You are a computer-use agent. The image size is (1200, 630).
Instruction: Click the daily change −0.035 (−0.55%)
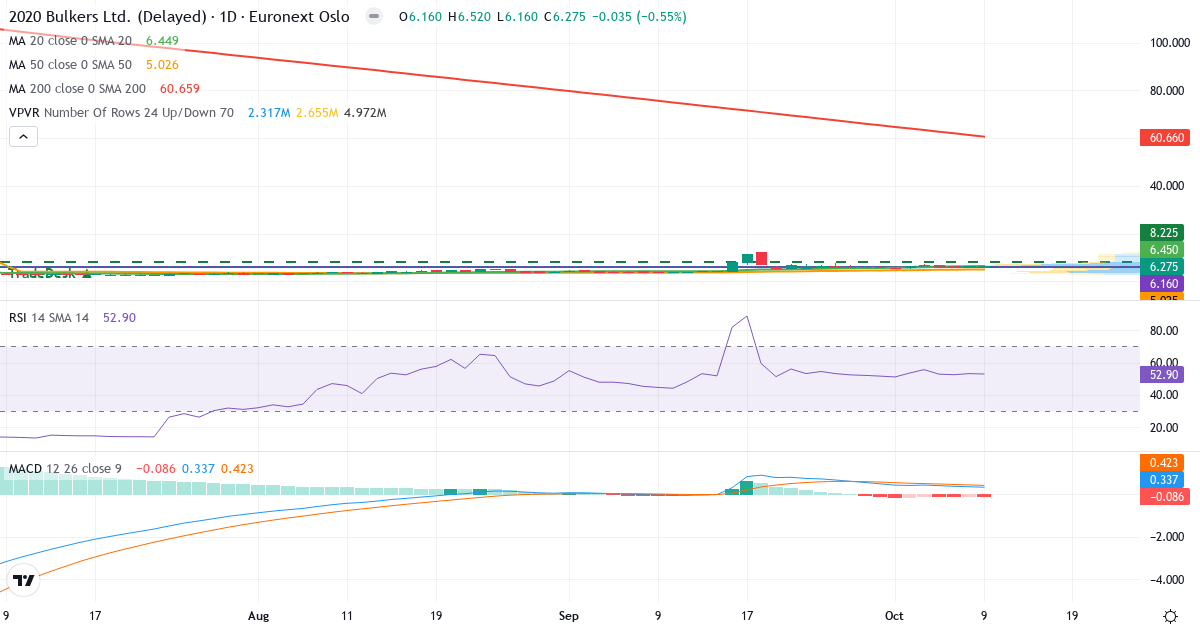coord(638,17)
